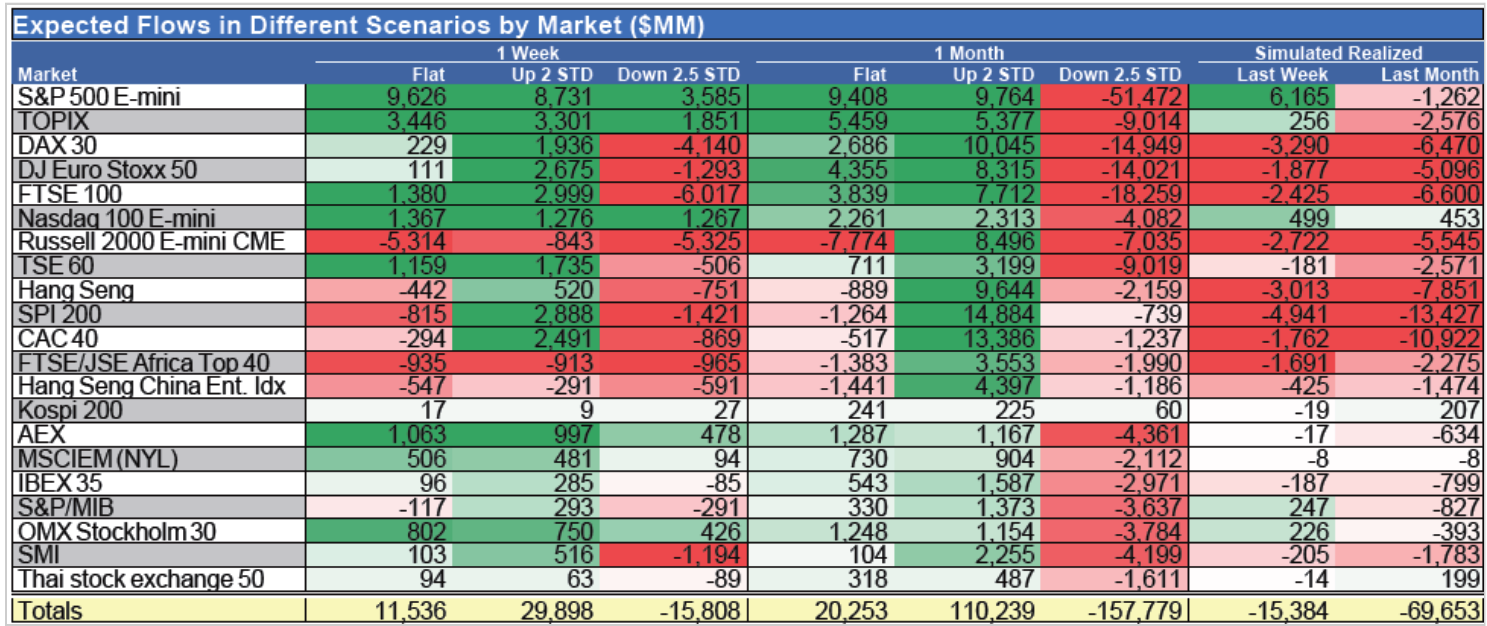Select the MSCIEM cell showing -2,112
Screen dimensions: 1487x626
[x=1149, y=458]
